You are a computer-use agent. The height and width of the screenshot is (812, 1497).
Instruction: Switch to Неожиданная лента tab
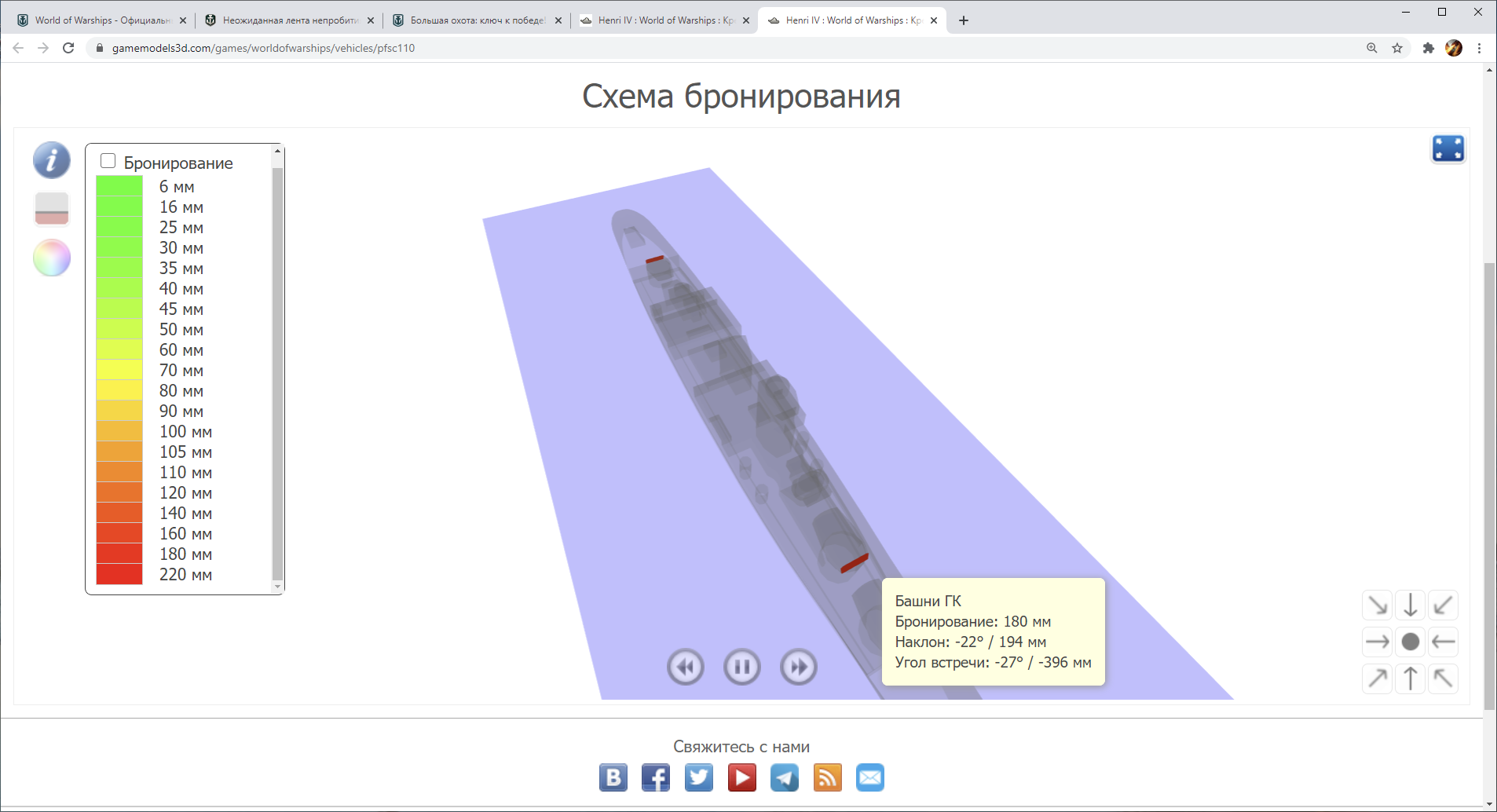pos(289,20)
